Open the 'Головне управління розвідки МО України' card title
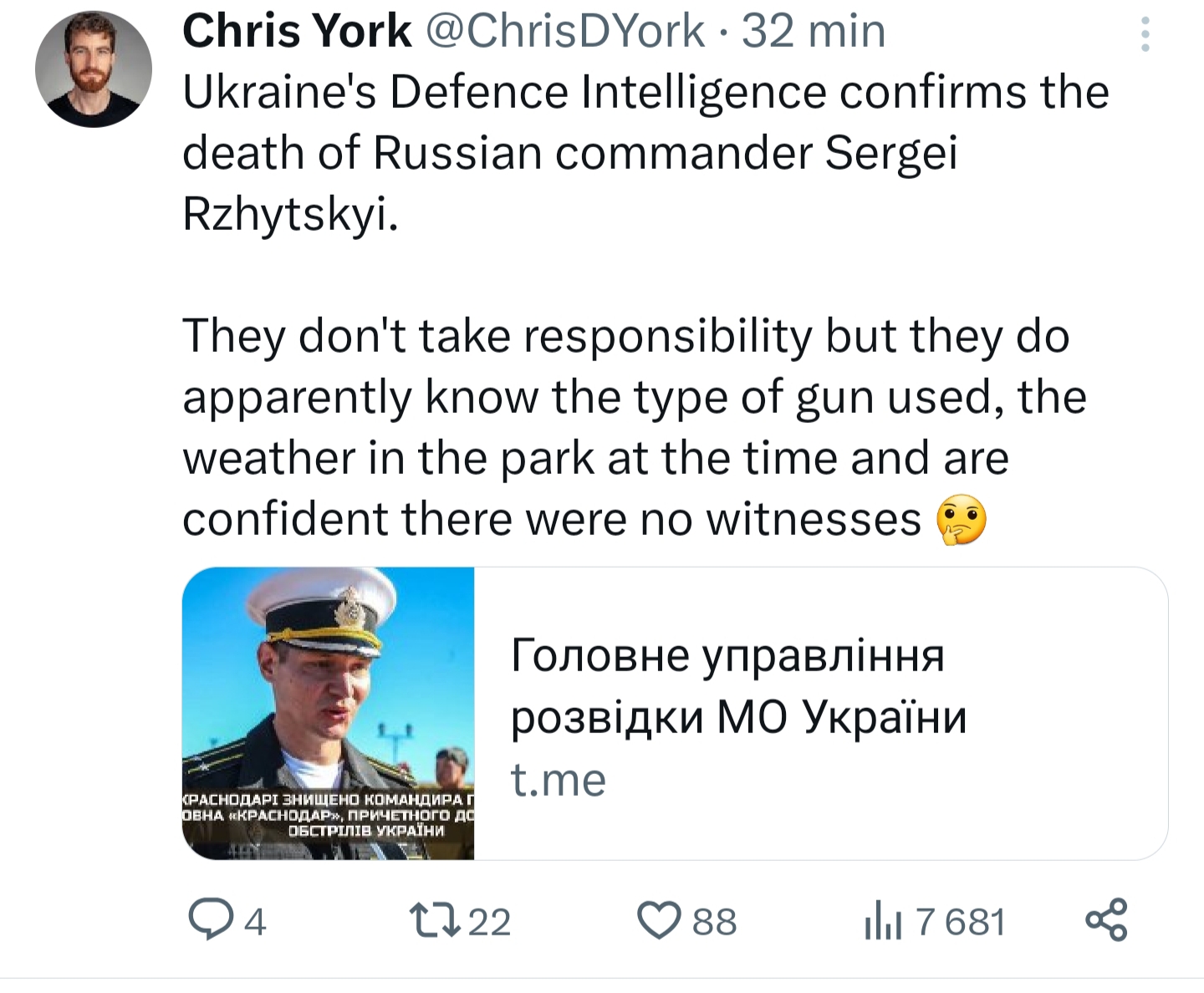 [x=738, y=685]
